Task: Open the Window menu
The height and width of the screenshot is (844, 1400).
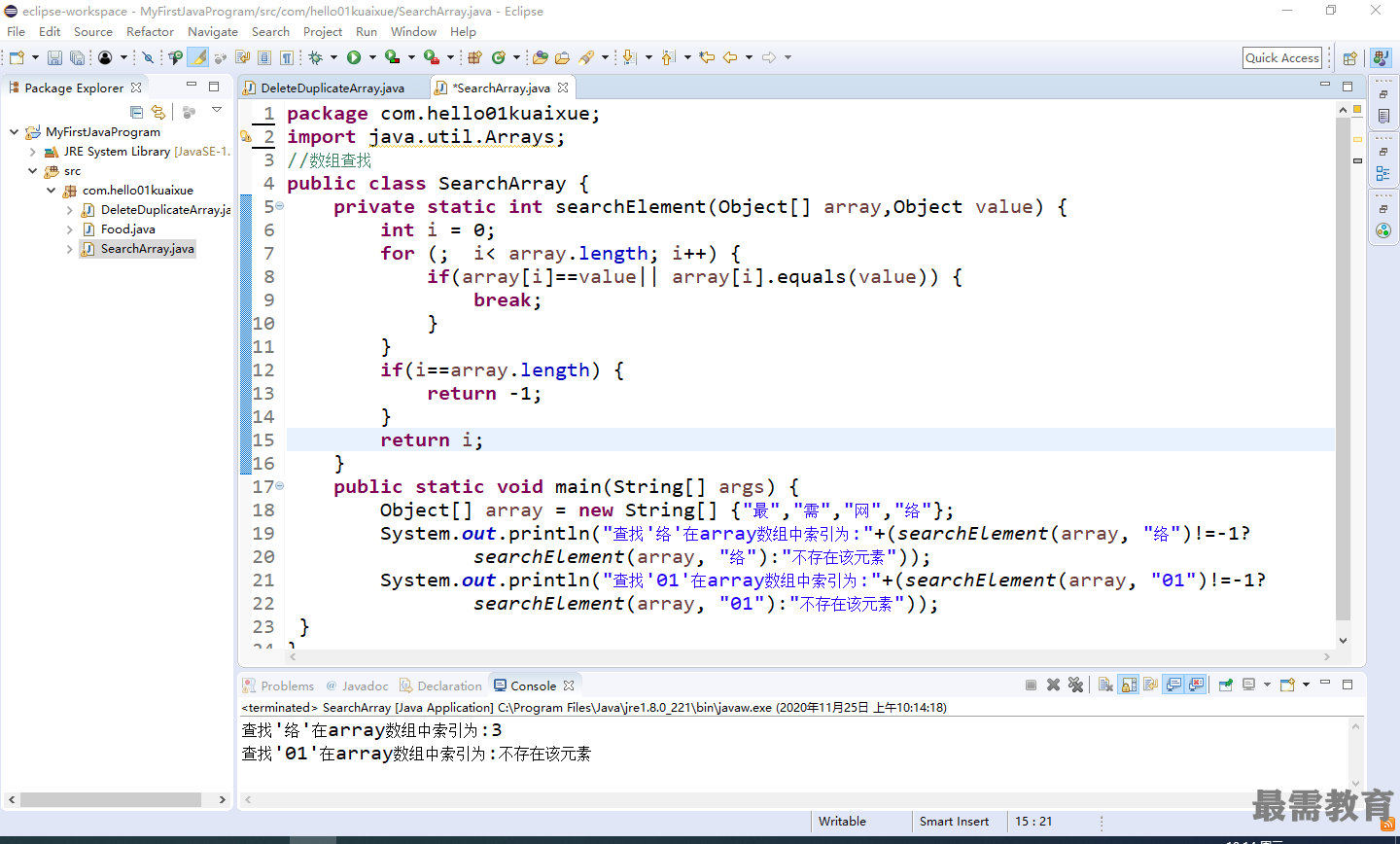Action: point(414,32)
